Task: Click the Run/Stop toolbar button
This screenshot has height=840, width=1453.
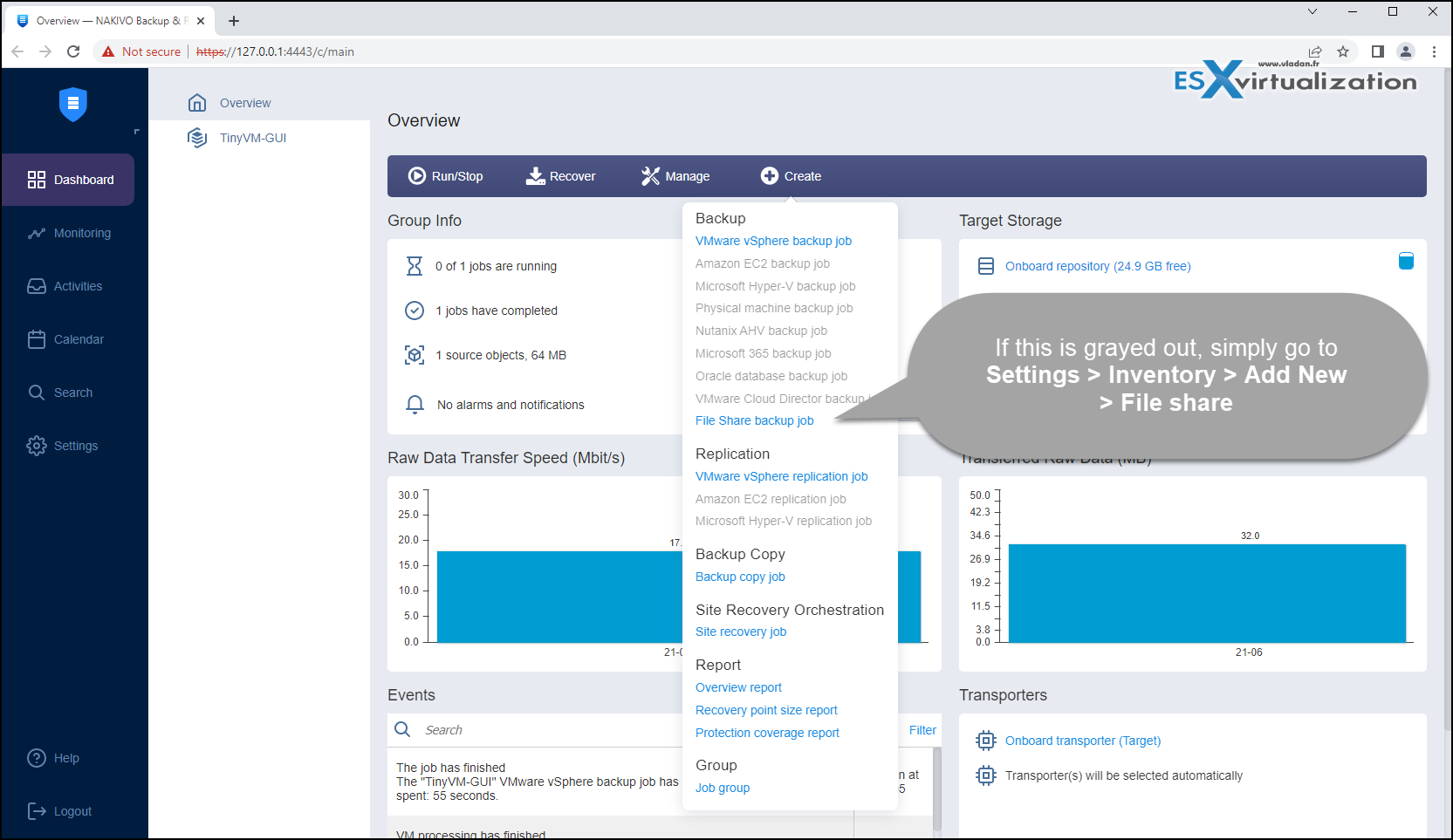Action: click(x=446, y=176)
